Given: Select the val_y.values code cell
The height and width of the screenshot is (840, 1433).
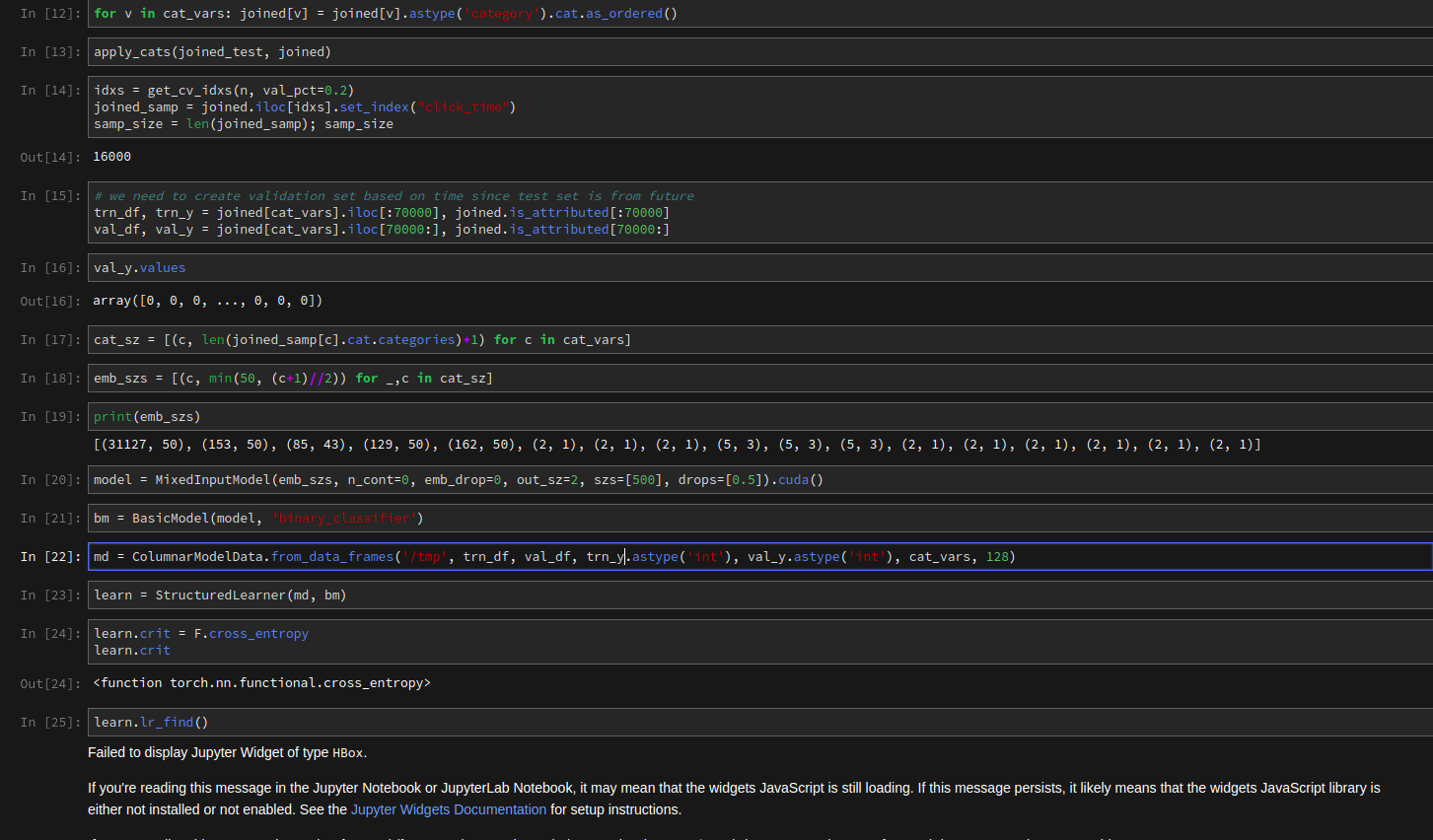Looking at the screenshot, I should (759, 268).
